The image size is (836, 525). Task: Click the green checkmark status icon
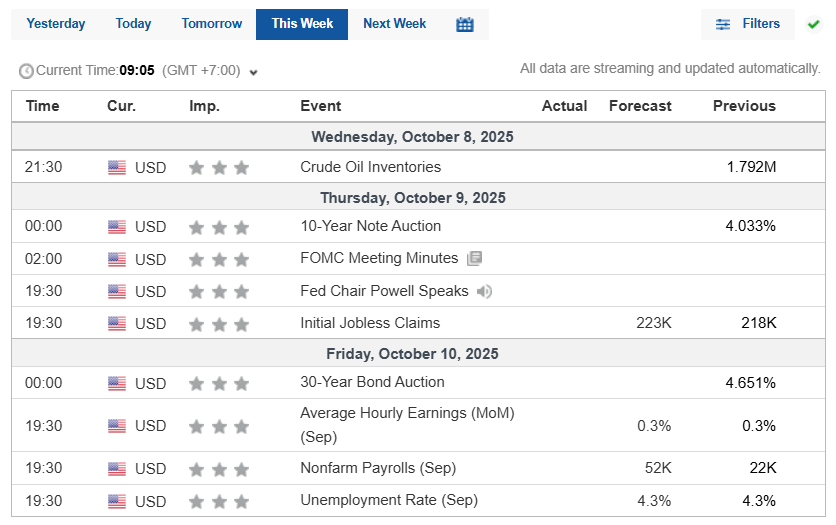click(814, 24)
